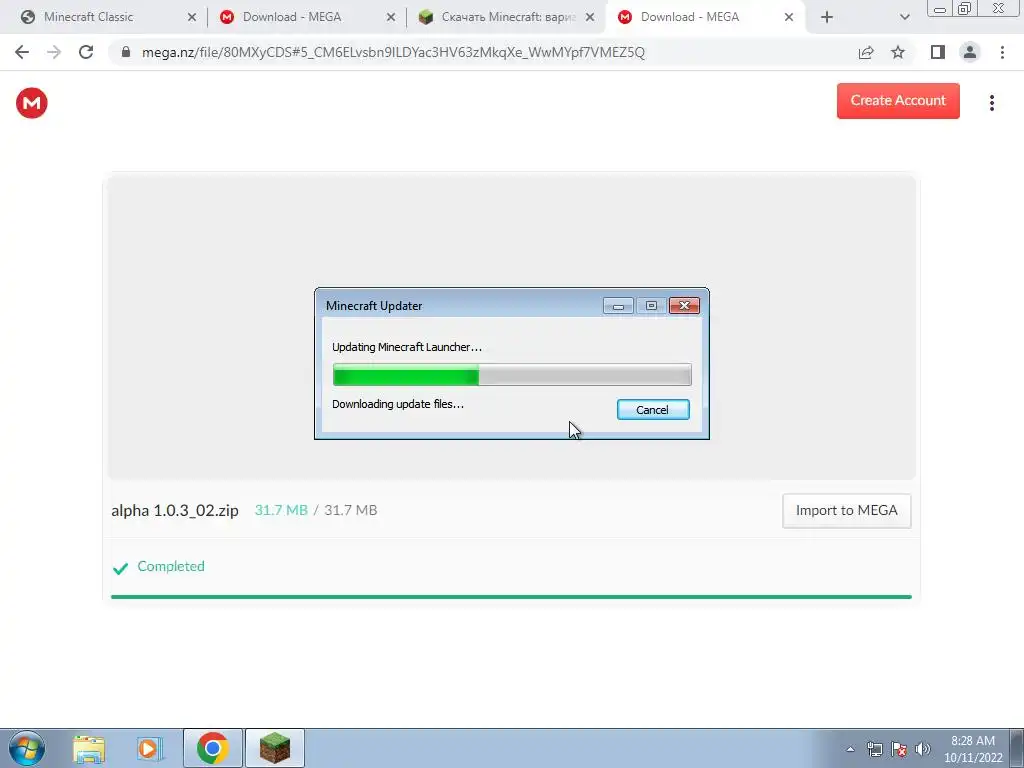This screenshot has height=768, width=1024.
Task: Click the 31.7 MB downloaded size text
Action: (x=281, y=510)
